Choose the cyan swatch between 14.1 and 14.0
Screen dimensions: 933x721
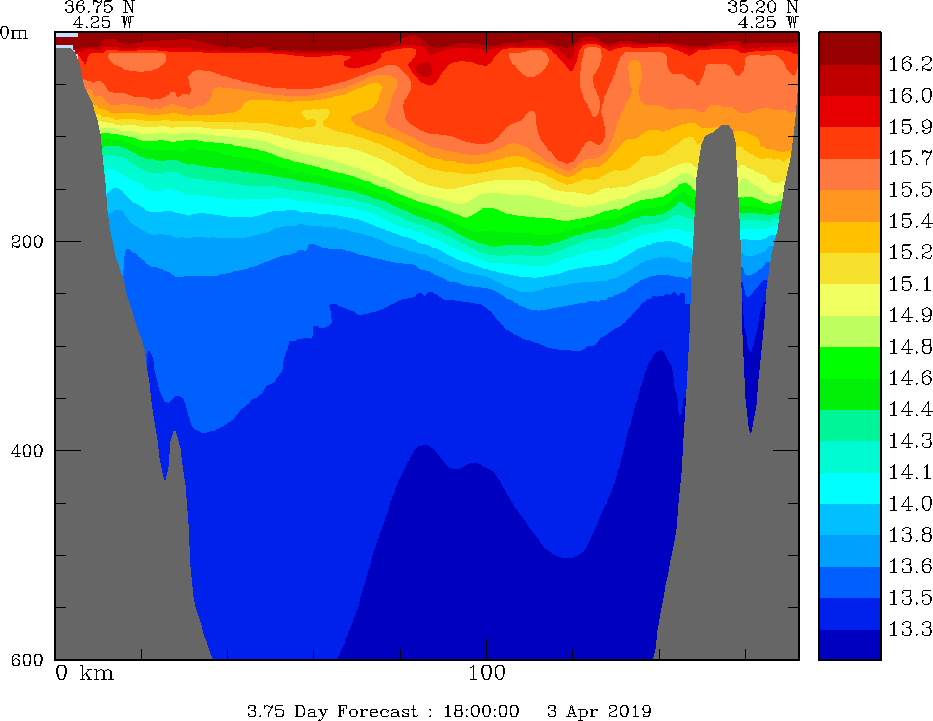(x=849, y=488)
